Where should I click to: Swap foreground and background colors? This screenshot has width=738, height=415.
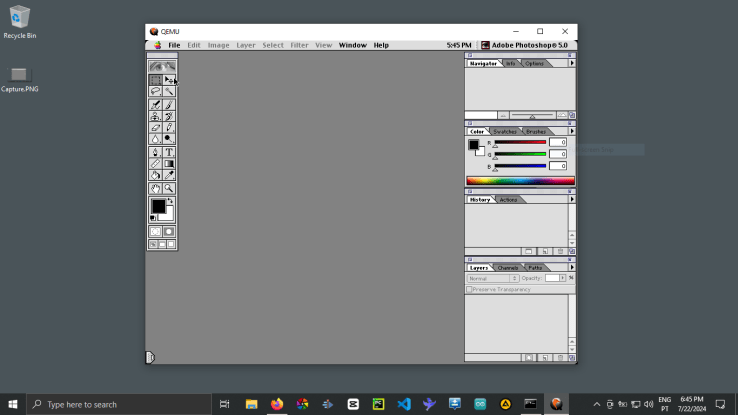[x=171, y=201]
